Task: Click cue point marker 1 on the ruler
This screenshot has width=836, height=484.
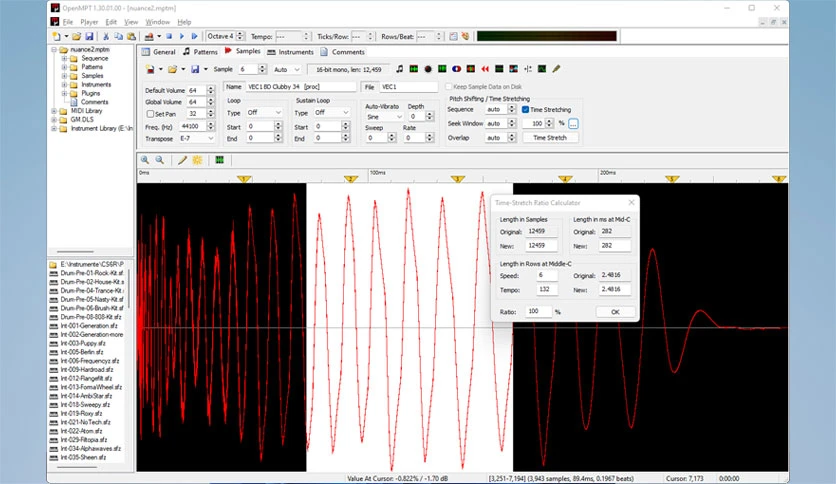Action: tap(244, 179)
